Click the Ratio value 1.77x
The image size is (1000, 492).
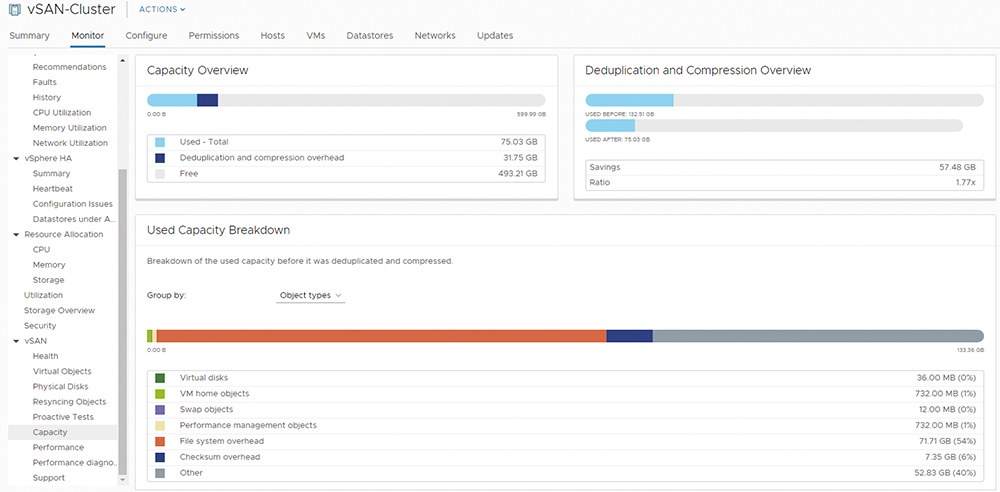tap(966, 183)
